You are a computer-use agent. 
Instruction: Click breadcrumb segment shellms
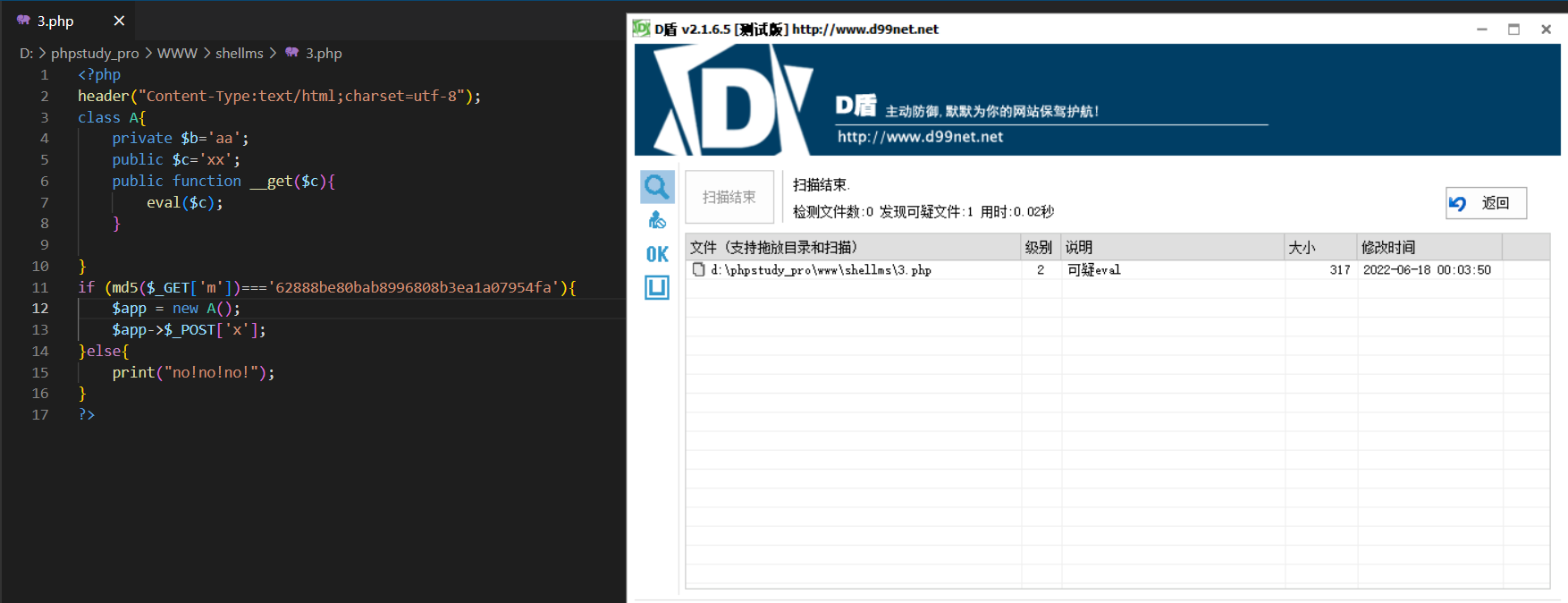[x=240, y=53]
